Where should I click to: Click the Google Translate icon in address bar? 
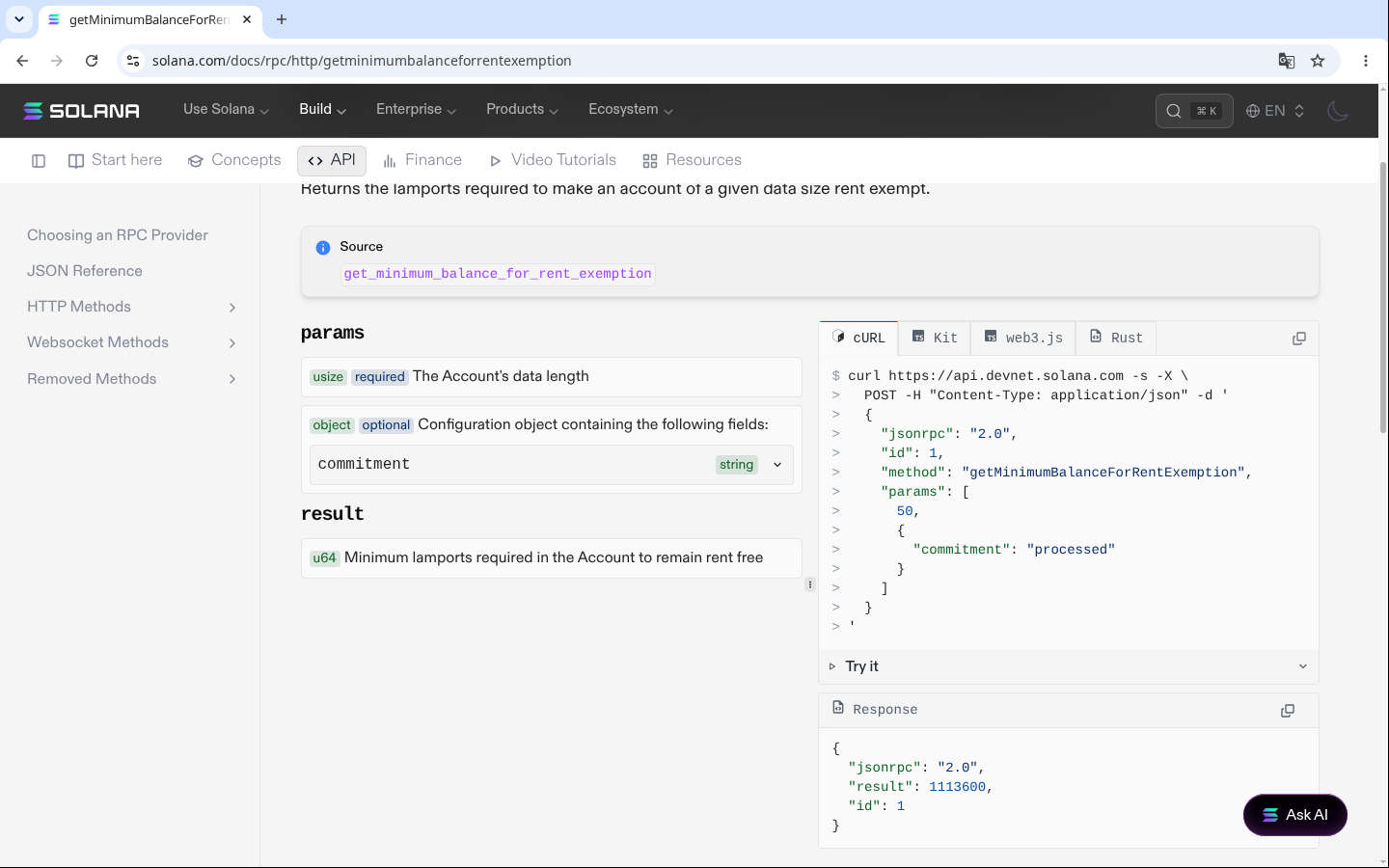point(1287,61)
